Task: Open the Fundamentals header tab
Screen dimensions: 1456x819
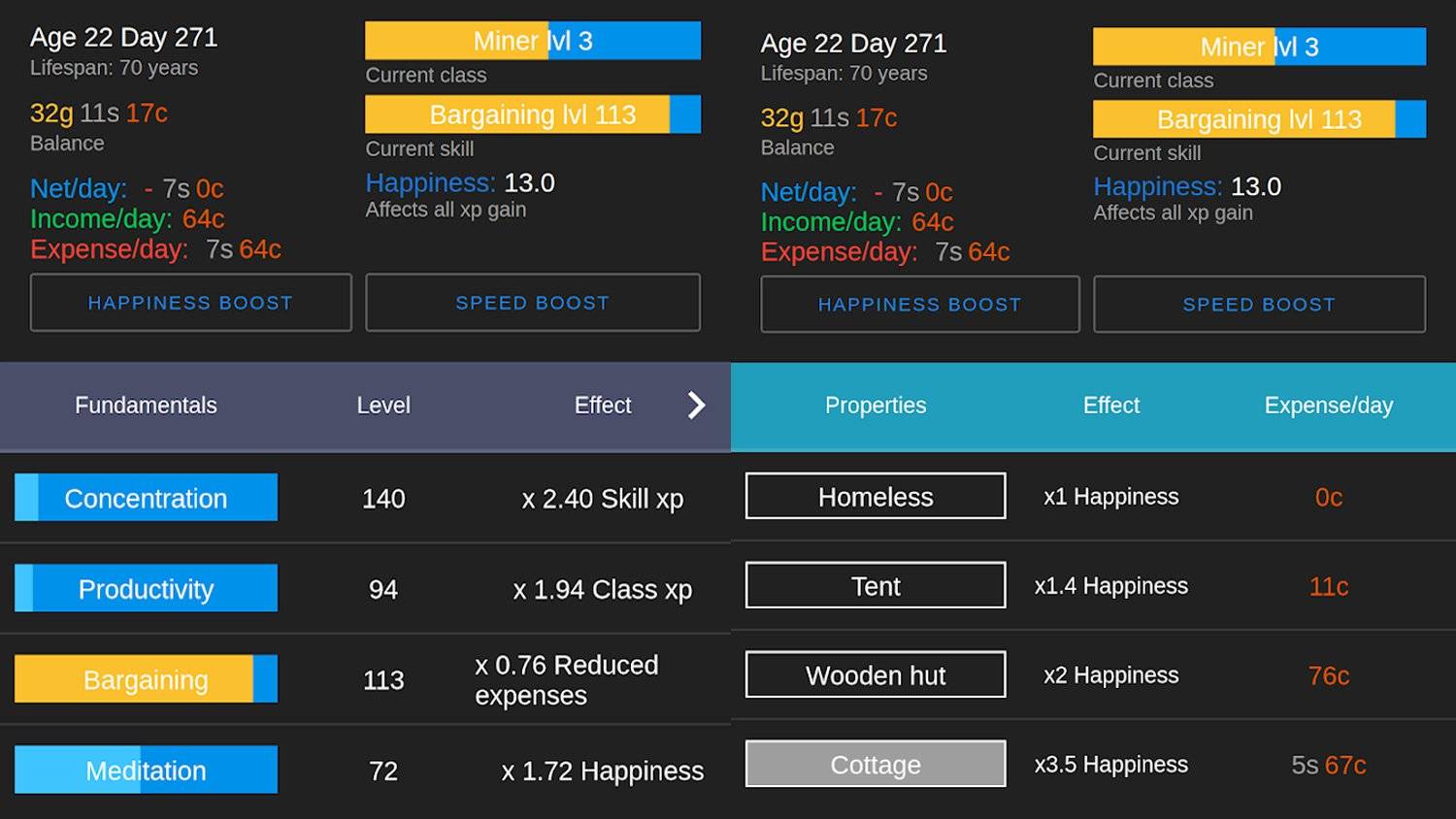Action: click(146, 406)
